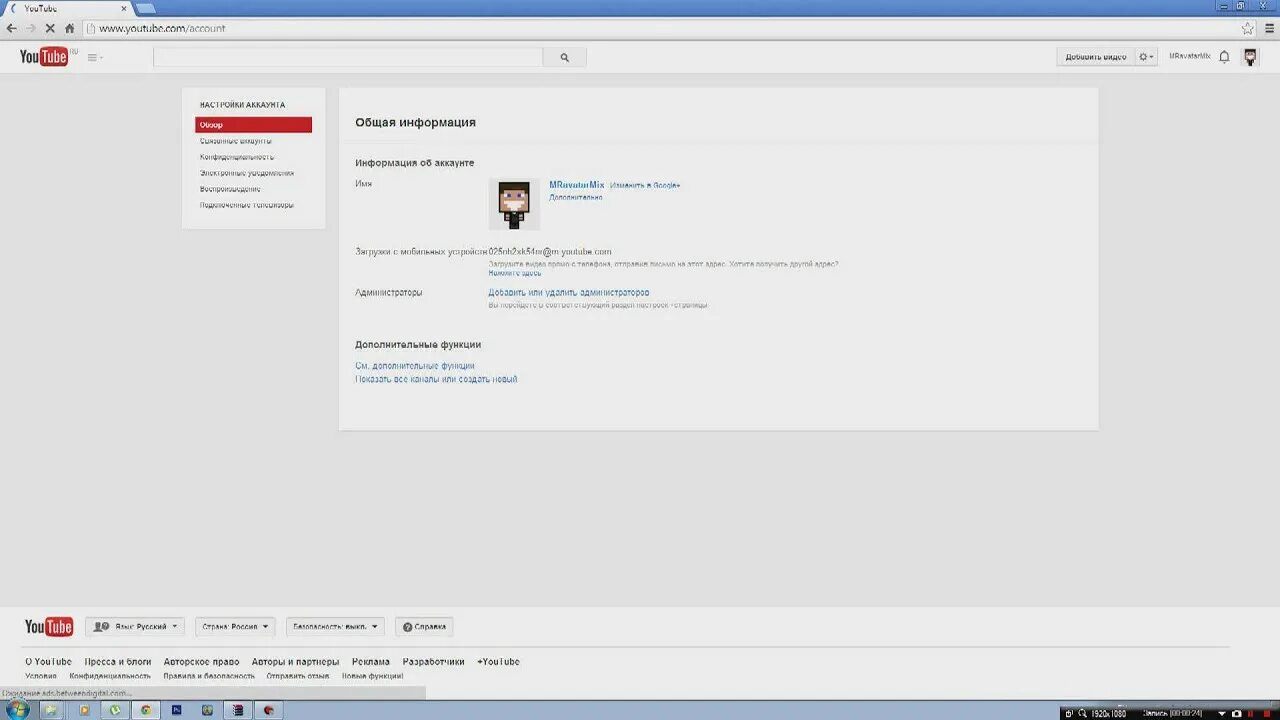
Task: Open the Безопасность: выкл. safety dropdown
Action: (x=335, y=627)
